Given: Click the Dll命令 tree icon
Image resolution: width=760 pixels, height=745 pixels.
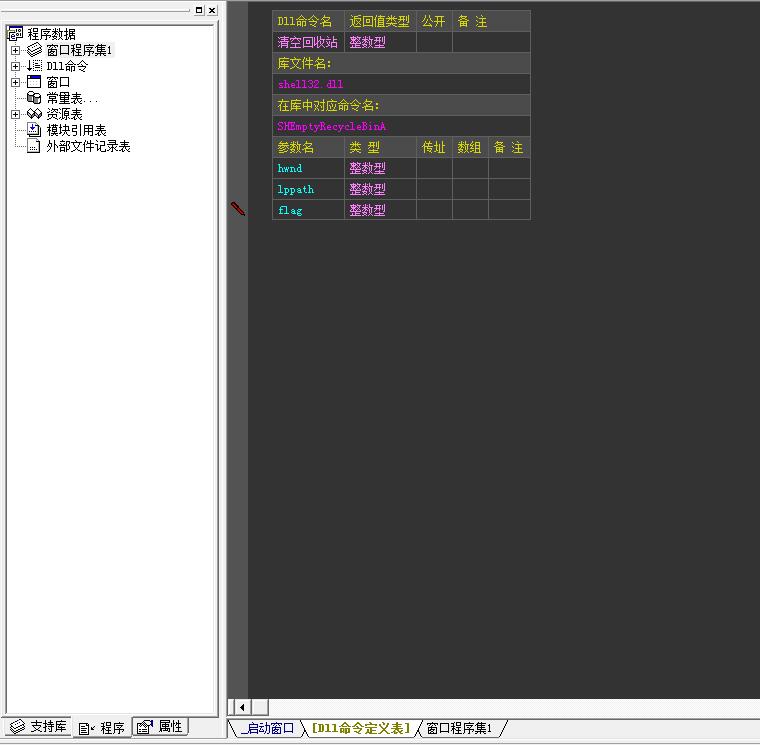Looking at the screenshot, I should (x=34, y=66).
